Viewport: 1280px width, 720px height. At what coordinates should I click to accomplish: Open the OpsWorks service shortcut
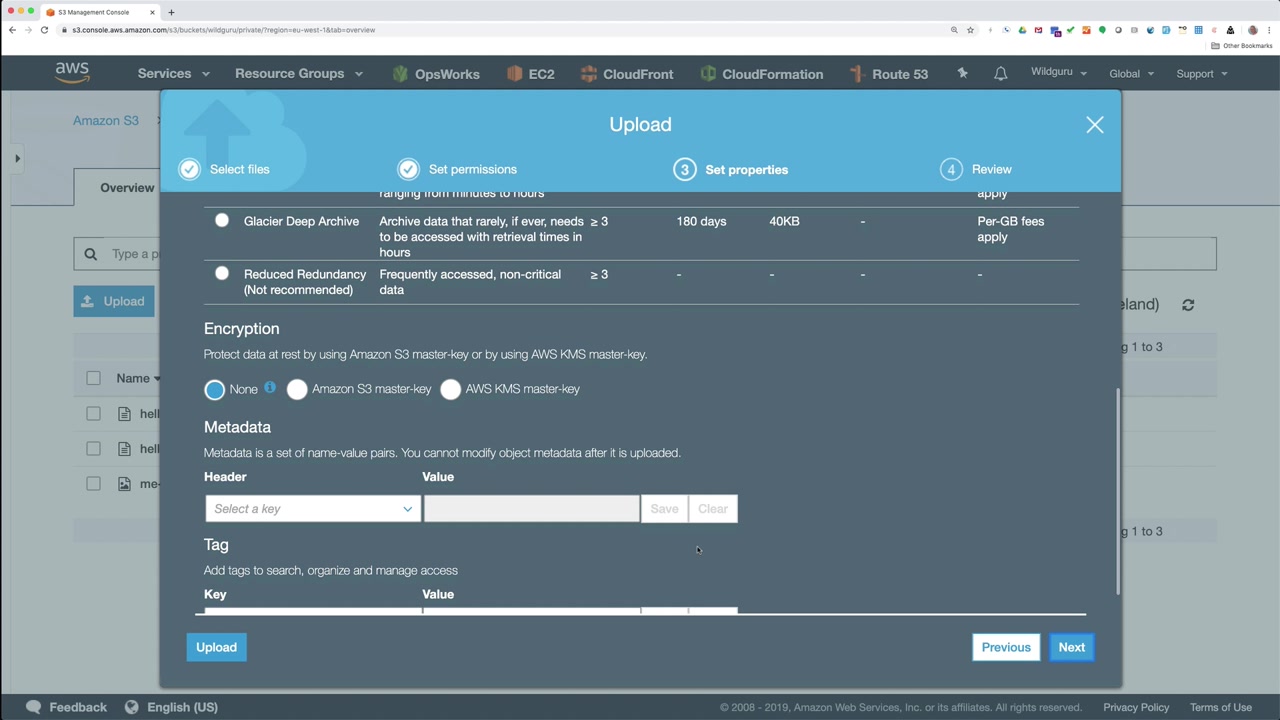pyautogui.click(x=436, y=74)
